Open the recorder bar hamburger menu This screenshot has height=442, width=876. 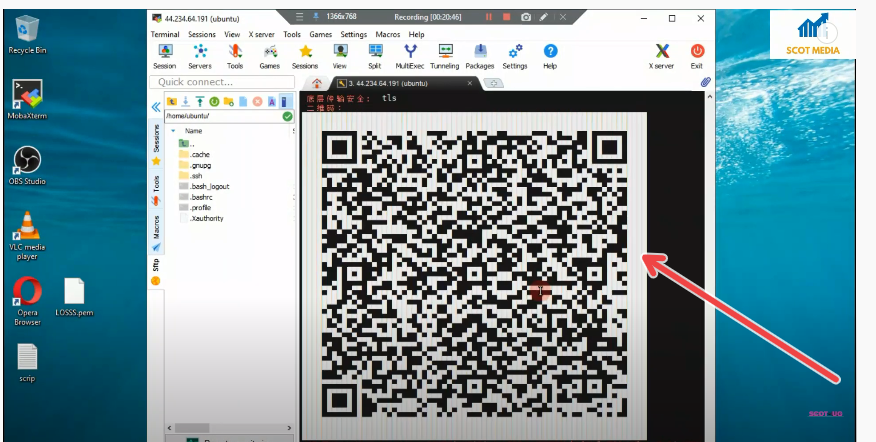coord(299,17)
